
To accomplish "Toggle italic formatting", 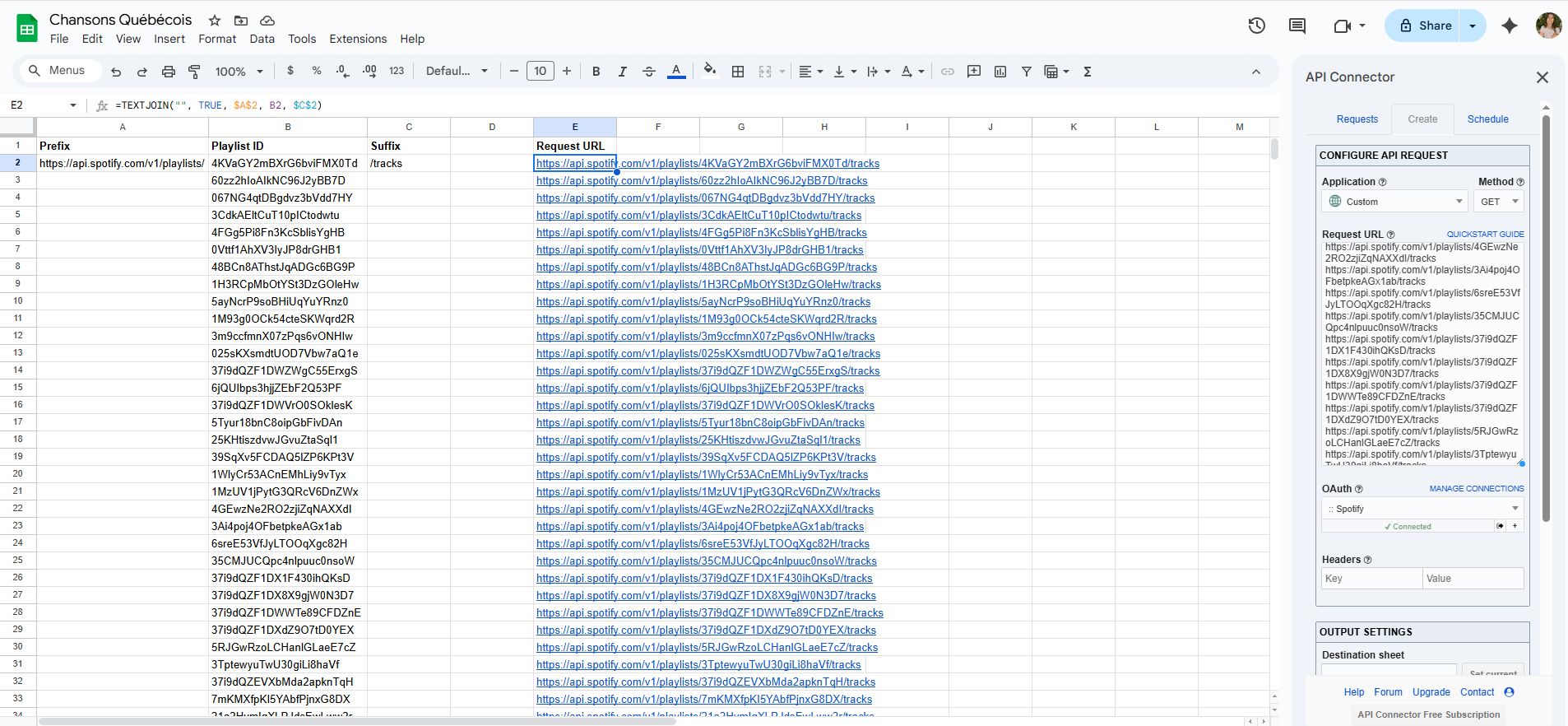I will click(x=623, y=72).
